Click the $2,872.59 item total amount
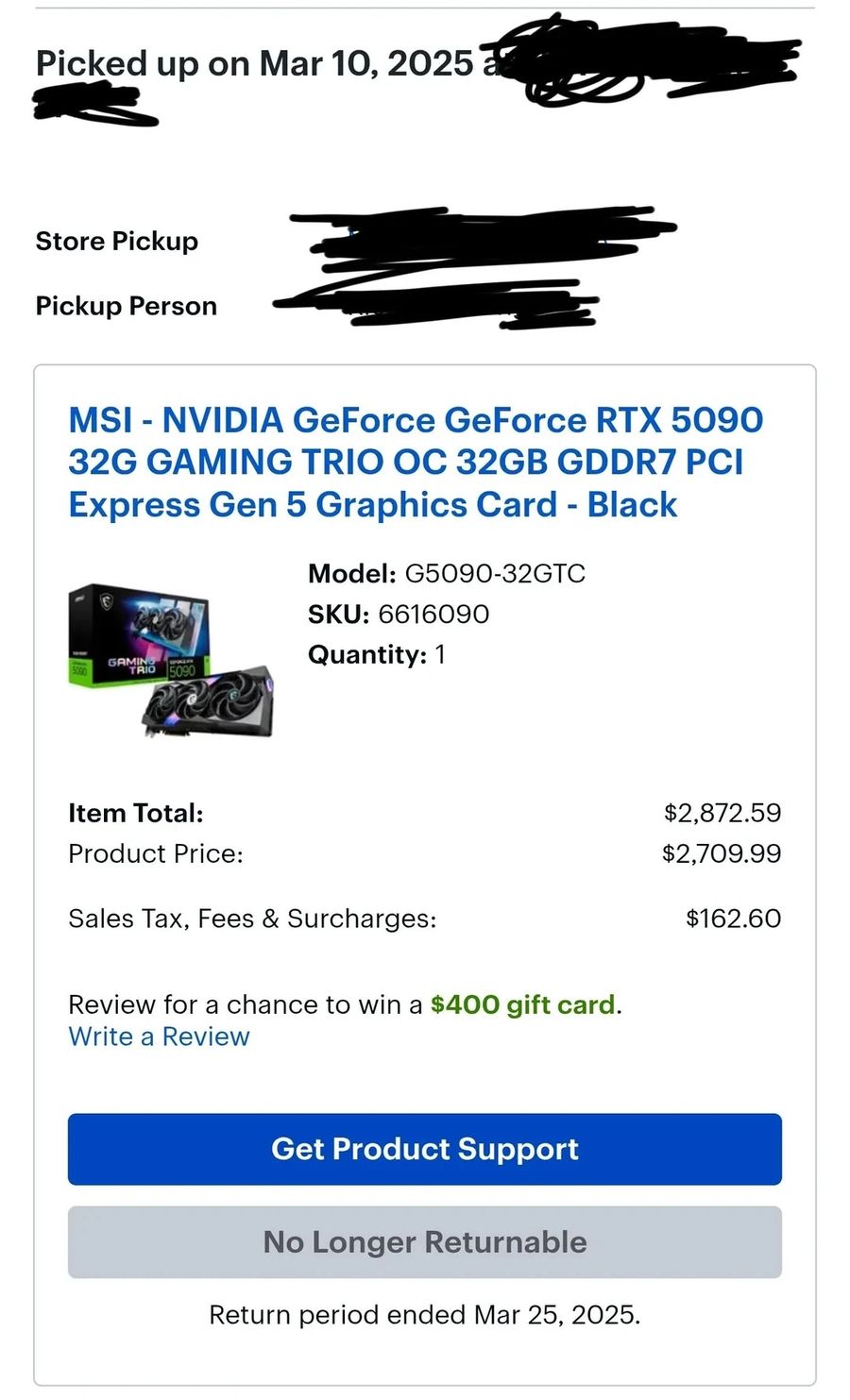This screenshot has width=850, height=1400. 722,814
